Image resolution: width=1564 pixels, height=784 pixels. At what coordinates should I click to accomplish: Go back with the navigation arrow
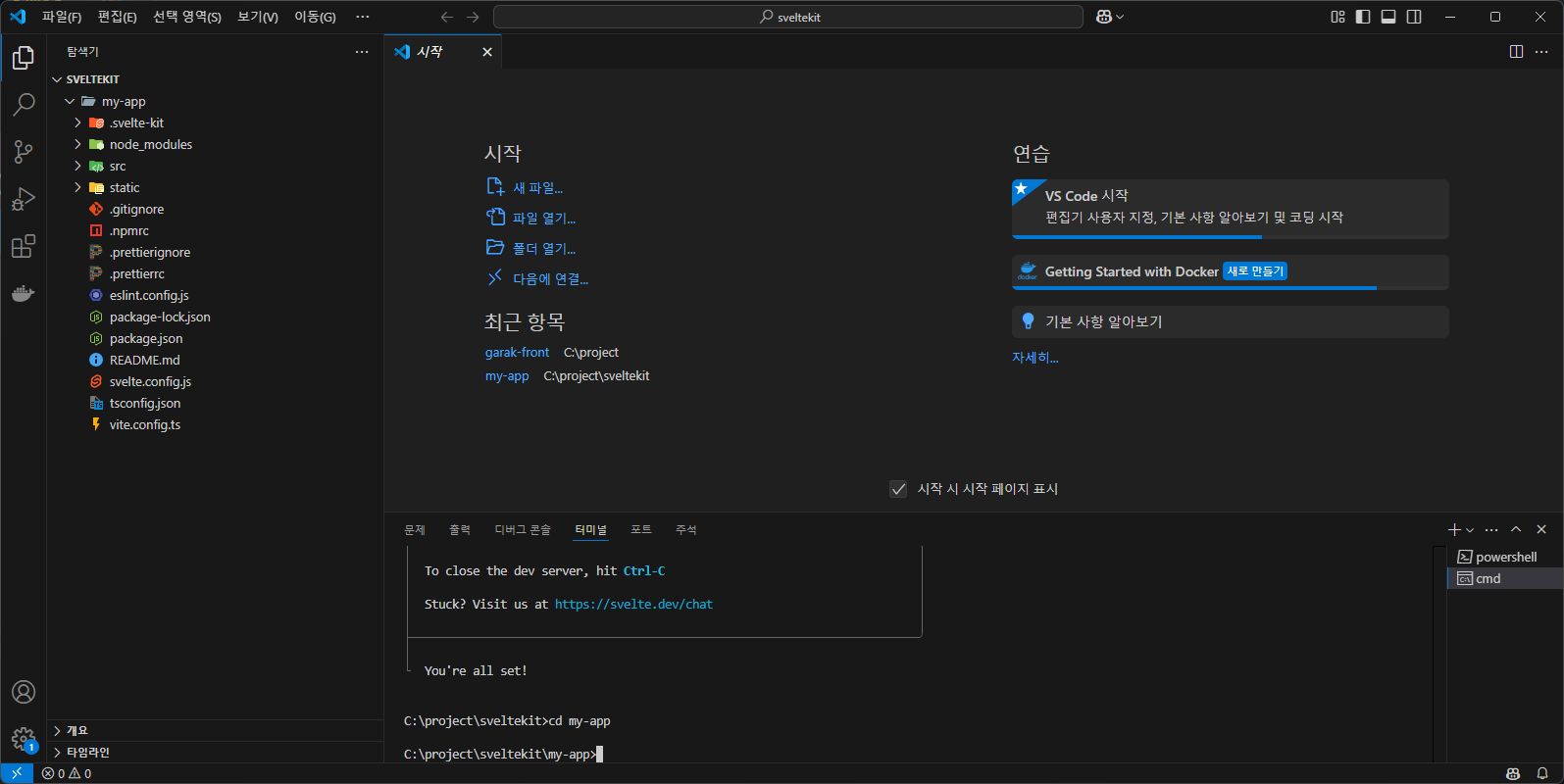click(x=447, y=17)
